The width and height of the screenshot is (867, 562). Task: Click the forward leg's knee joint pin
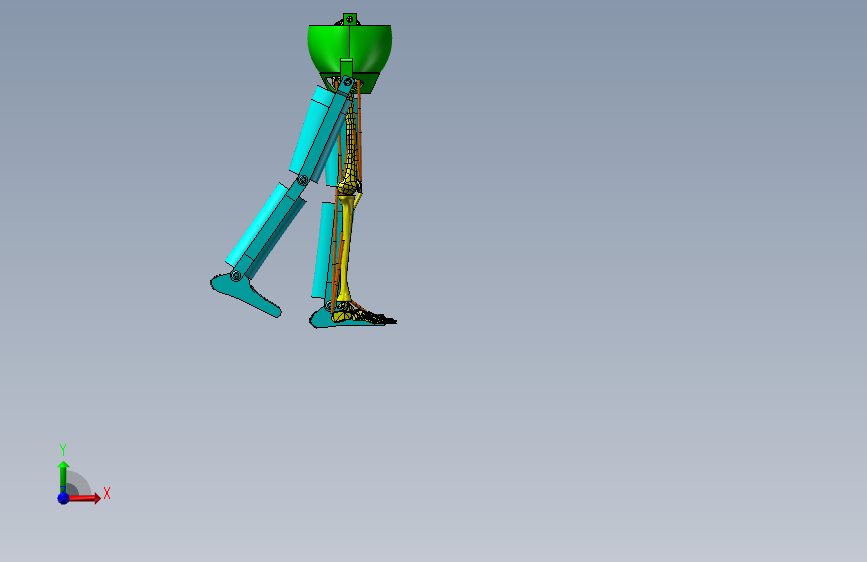[302, 180]
